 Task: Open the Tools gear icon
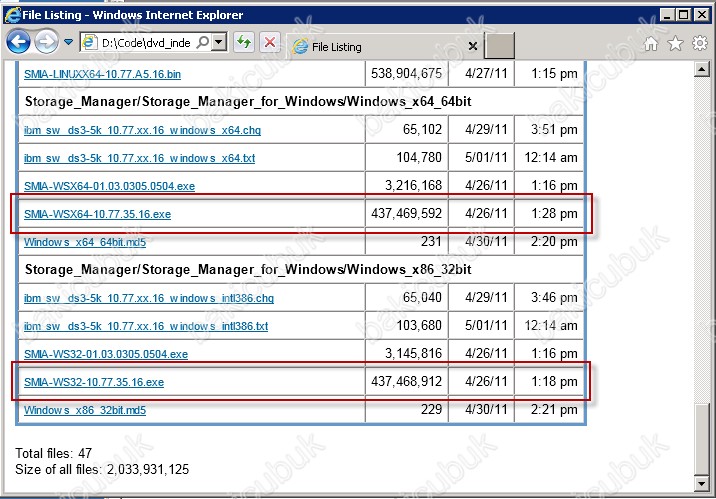point(700,43)
